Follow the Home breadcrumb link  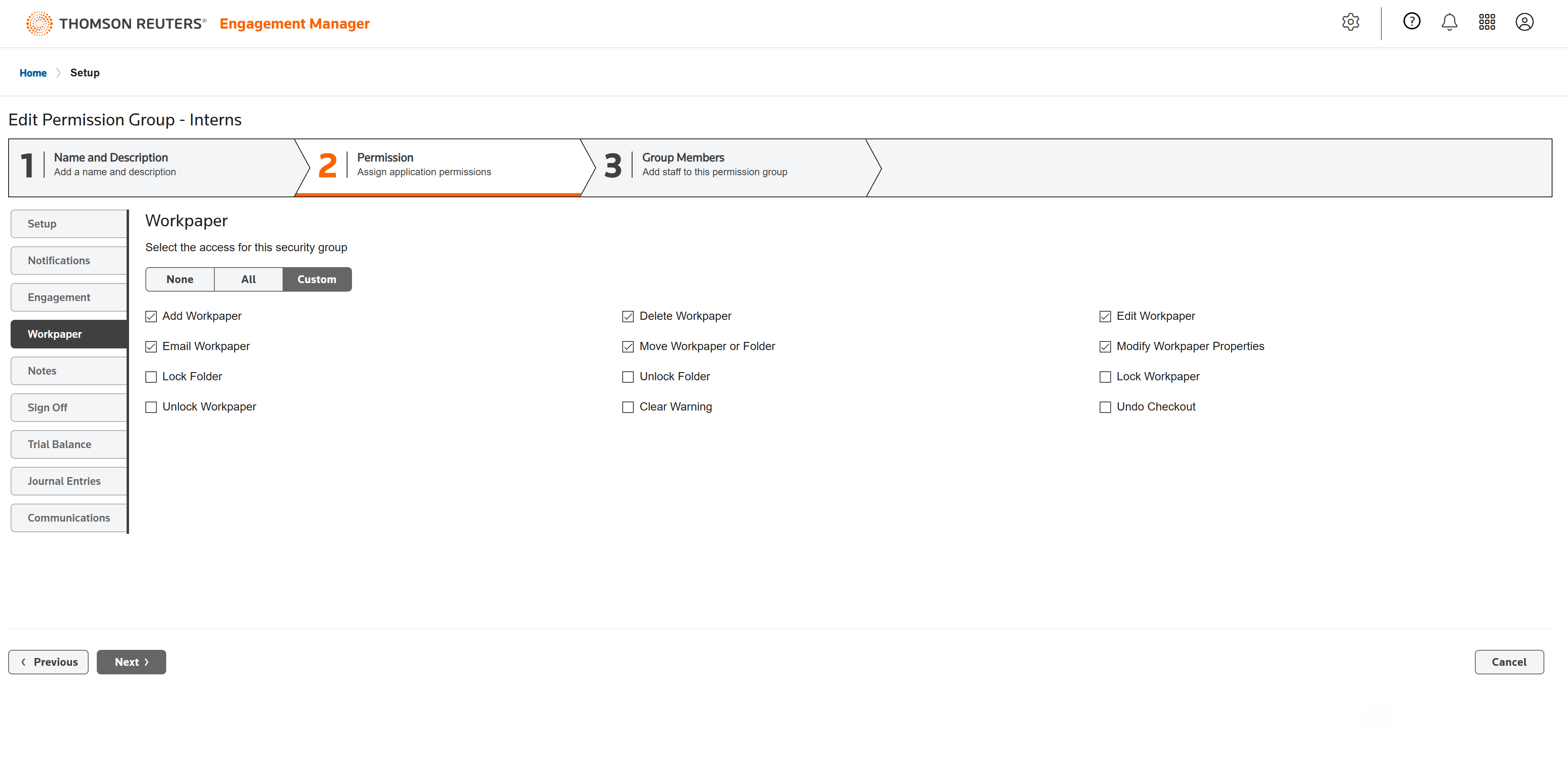(33, 73)
